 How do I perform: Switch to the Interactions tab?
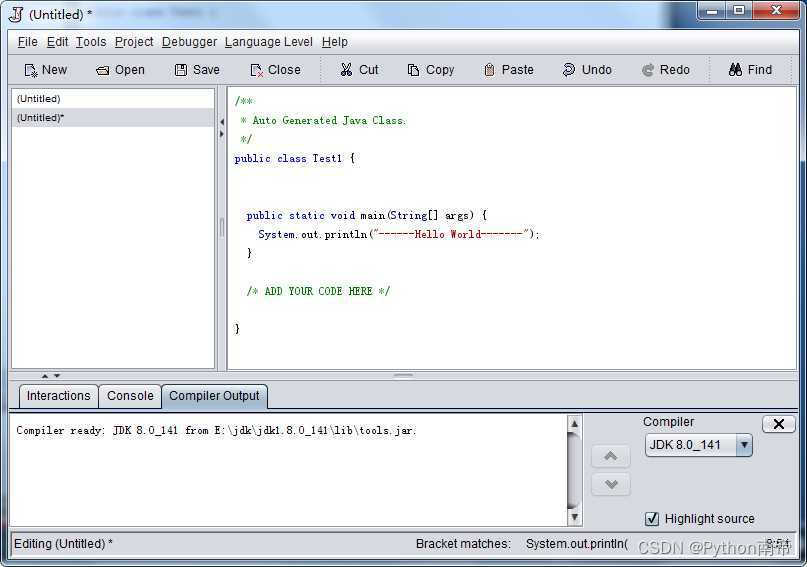coord(58,396)
